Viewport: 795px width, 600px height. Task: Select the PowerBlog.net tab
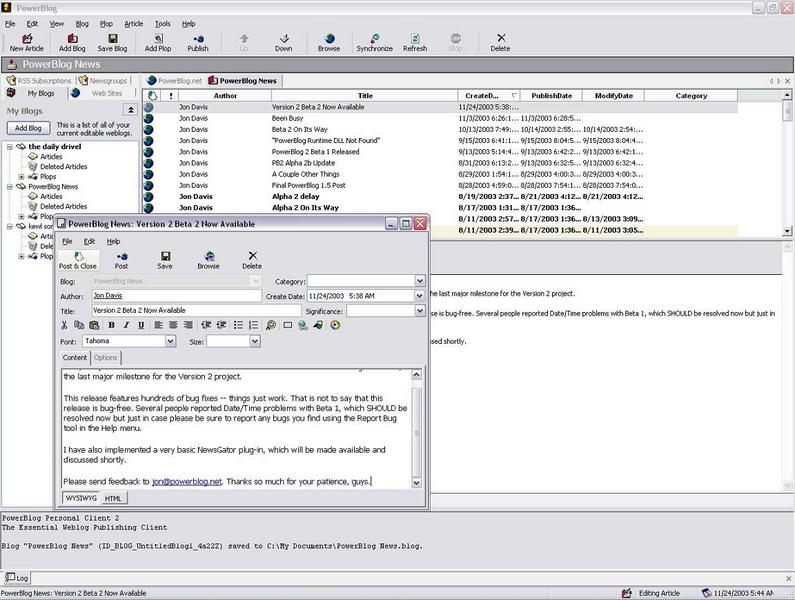[x=174, y=81]
